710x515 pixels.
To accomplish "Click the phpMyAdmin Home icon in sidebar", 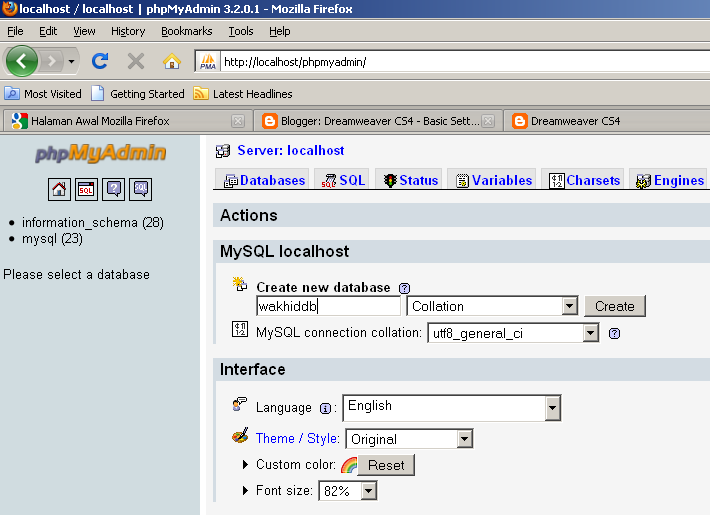I will point(59,189).
